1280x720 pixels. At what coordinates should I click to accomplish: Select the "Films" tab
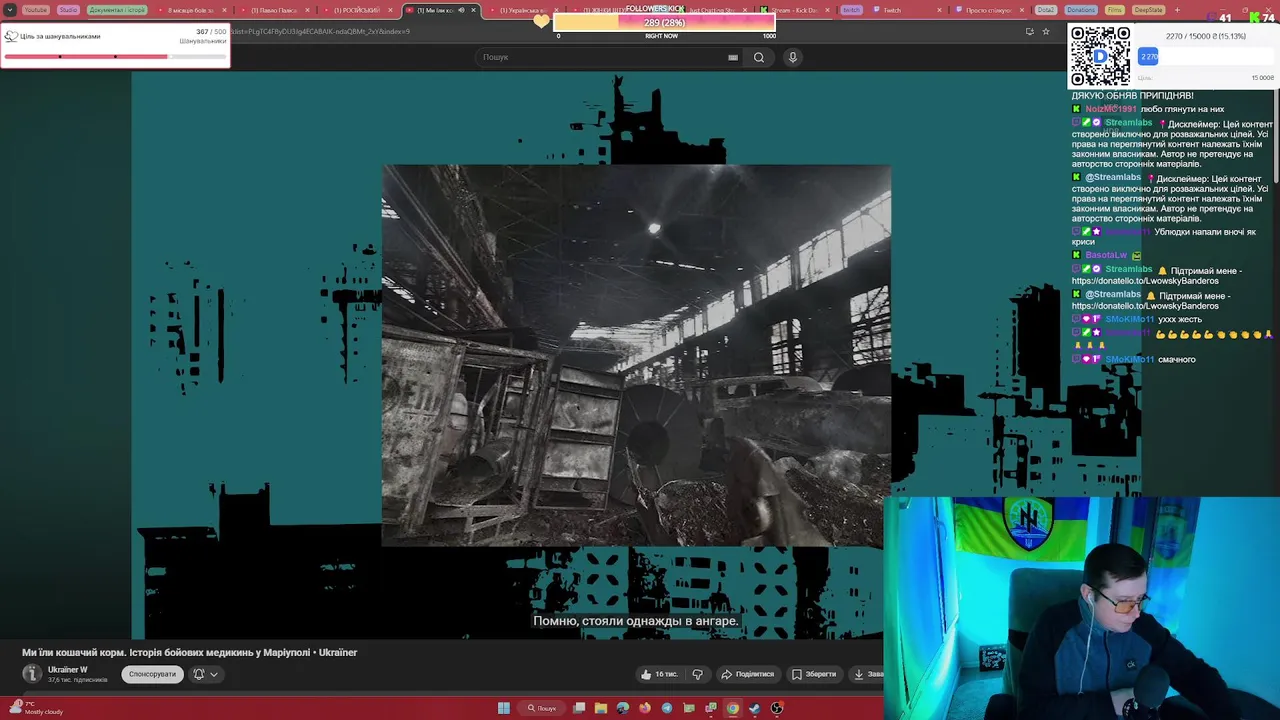click(1115, 10)
